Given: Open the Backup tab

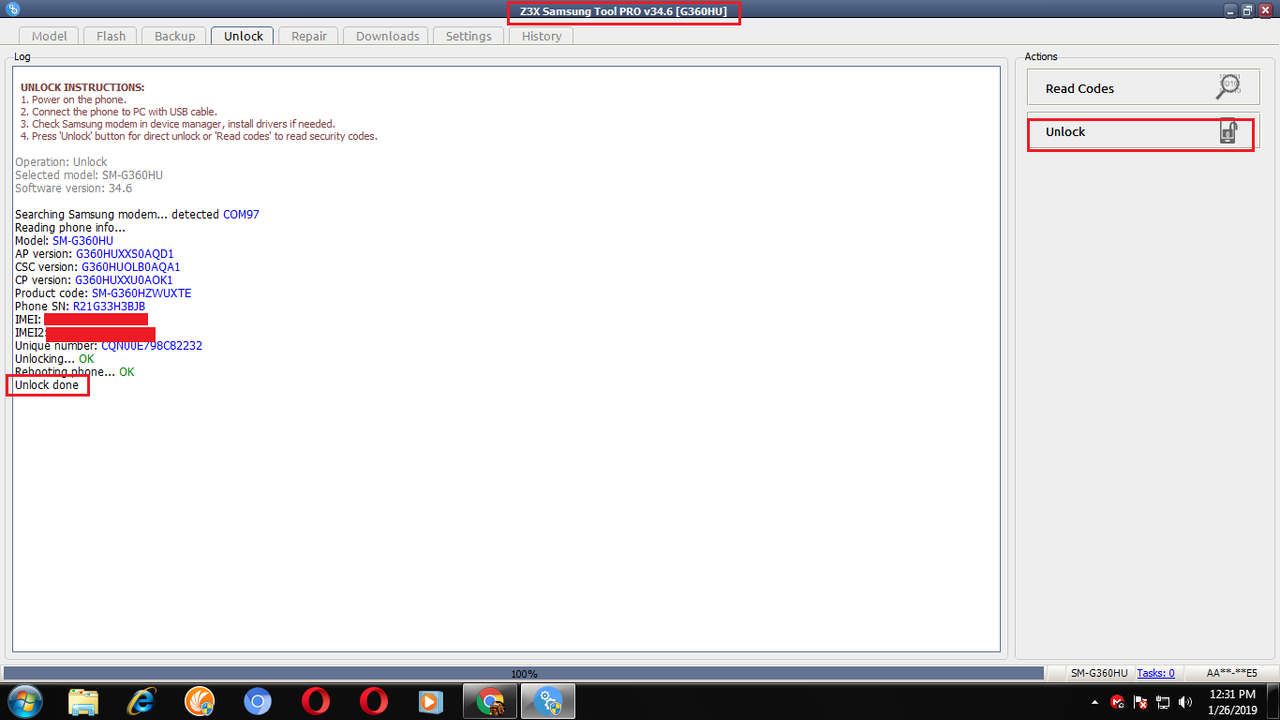Looking at the screenshot, I should coord(175,36).
